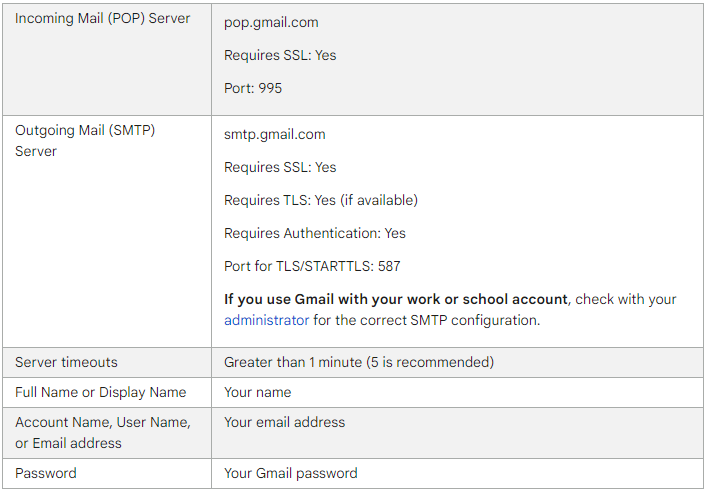Open the administrator link
705x492 pixels.
click(266, 320)
